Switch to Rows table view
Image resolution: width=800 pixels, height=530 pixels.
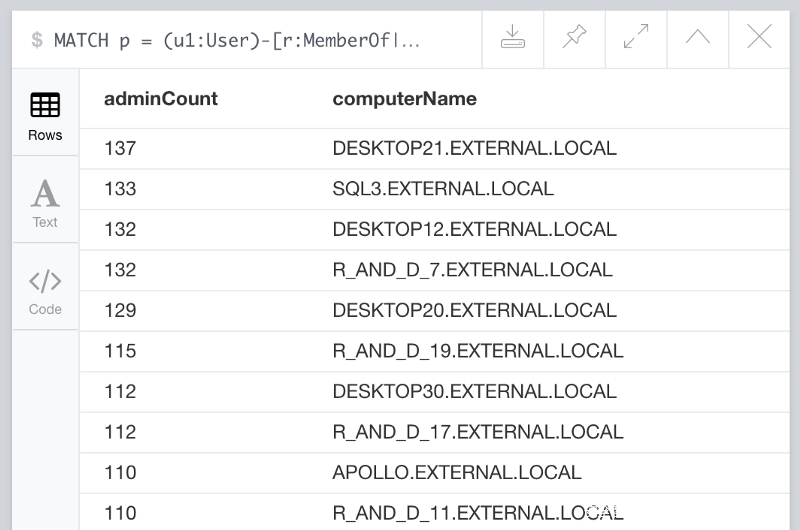click(x=45, y=115)
